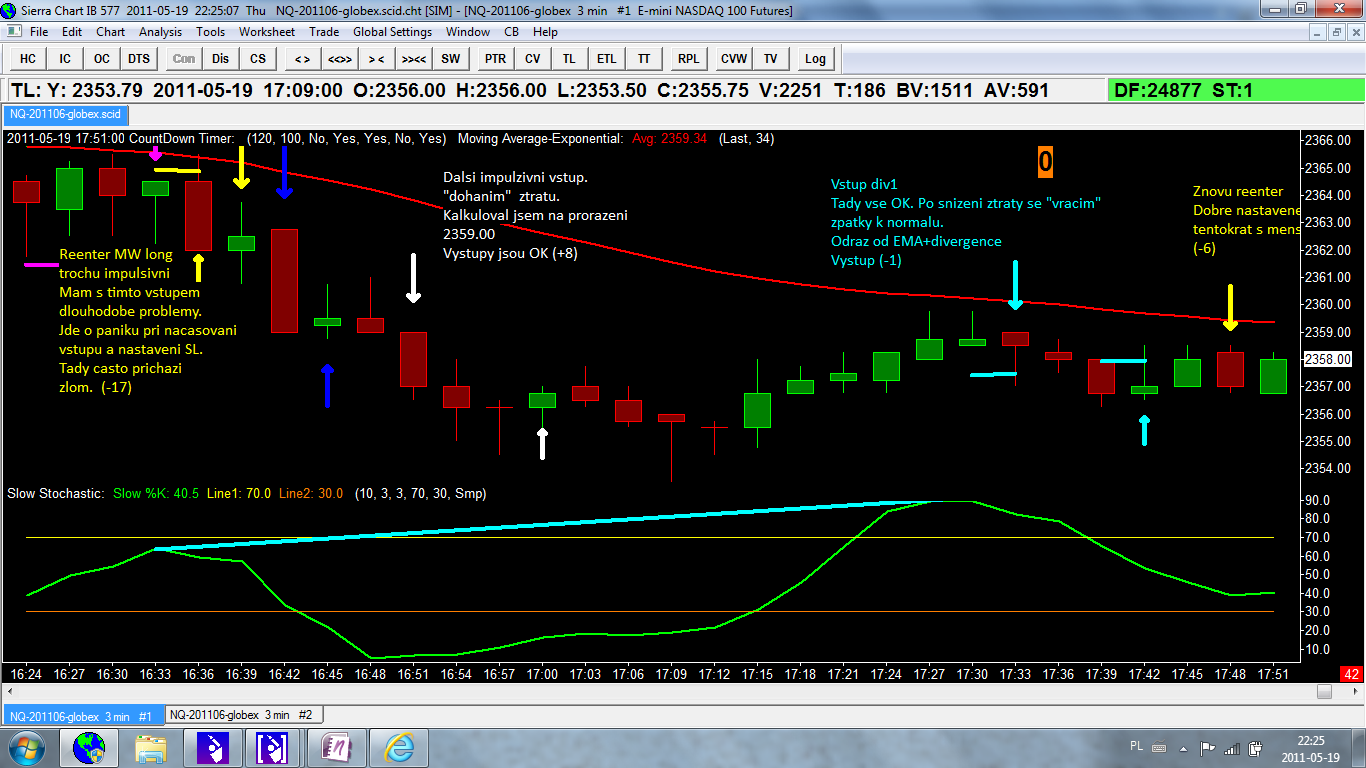Click the '< >' toolbar button
1366x768 pixels.
(303, 58)
